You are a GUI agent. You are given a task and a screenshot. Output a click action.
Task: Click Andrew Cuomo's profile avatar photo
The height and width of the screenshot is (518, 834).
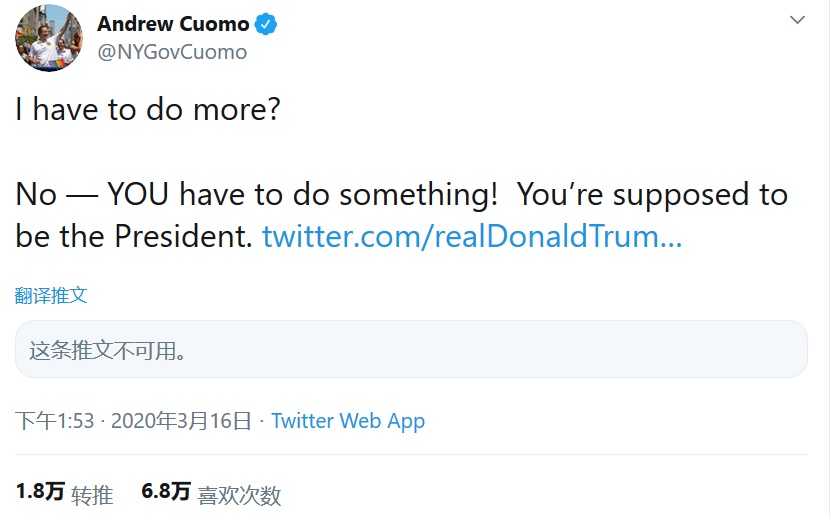[48, 37]
